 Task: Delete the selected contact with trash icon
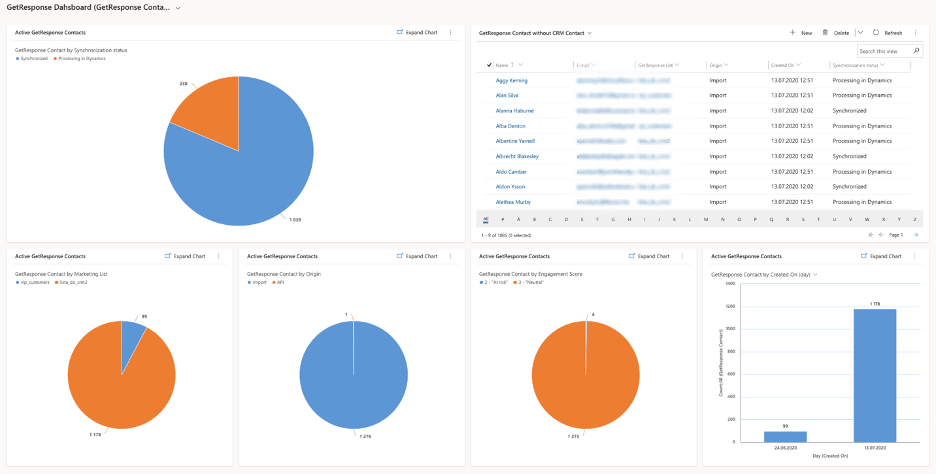(x=836, y=33)
